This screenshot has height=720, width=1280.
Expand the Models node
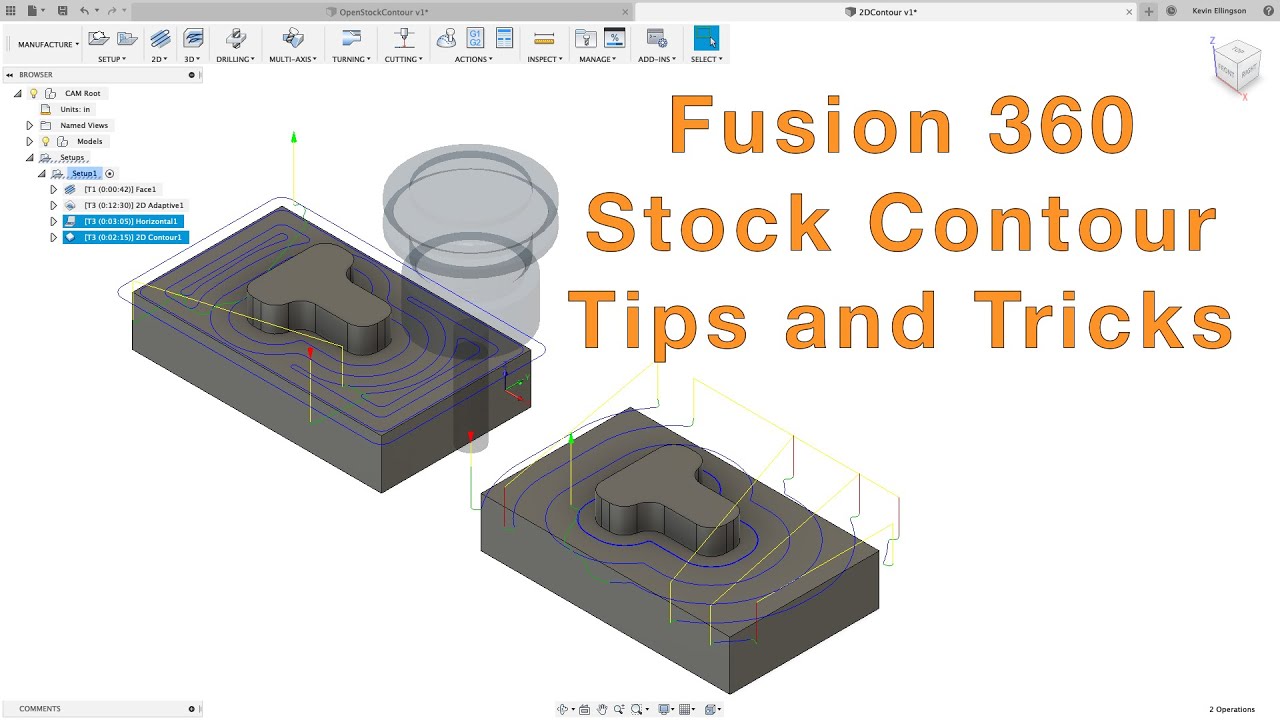point(30,141)
